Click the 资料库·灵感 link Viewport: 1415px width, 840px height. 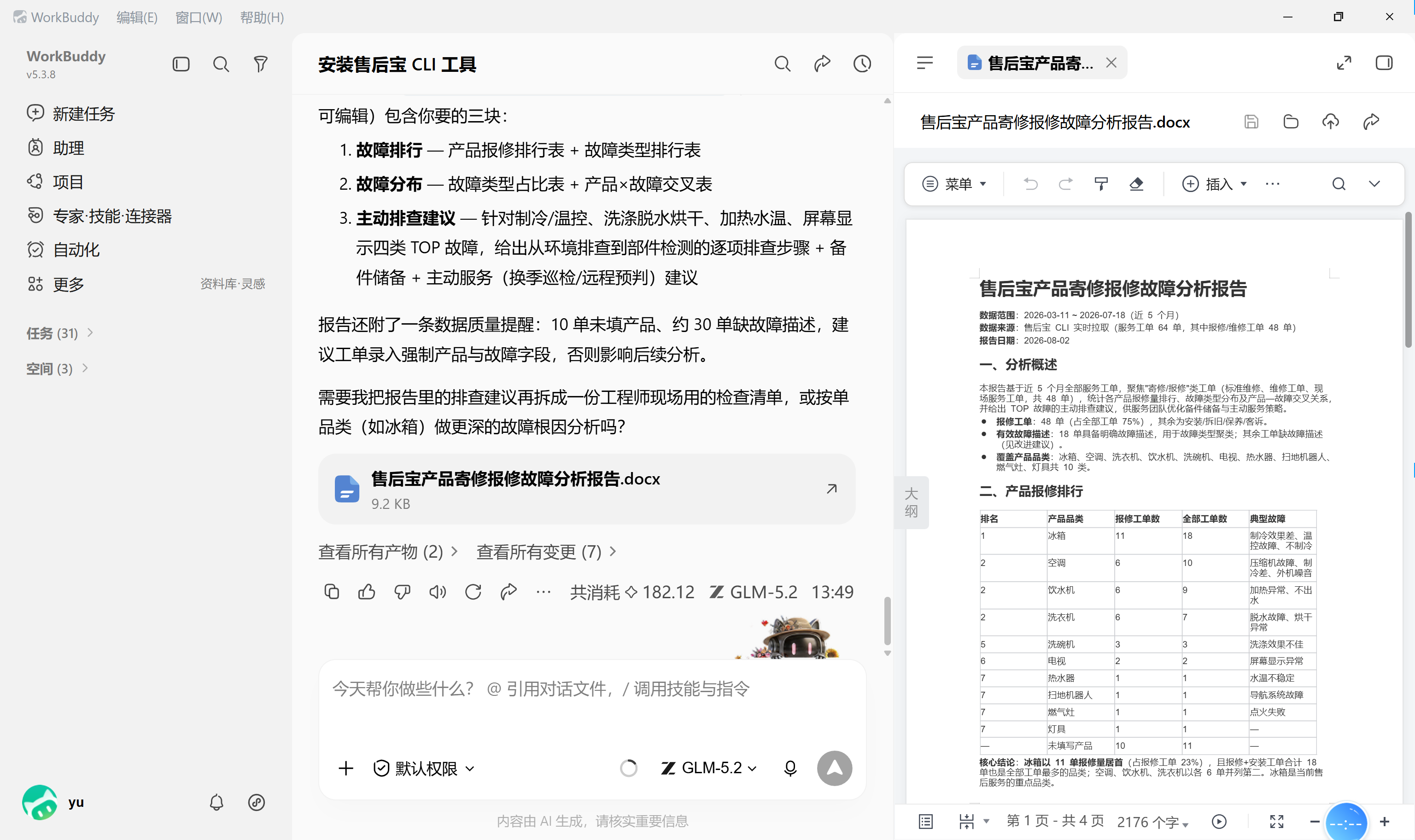click(x=233, y=284)
